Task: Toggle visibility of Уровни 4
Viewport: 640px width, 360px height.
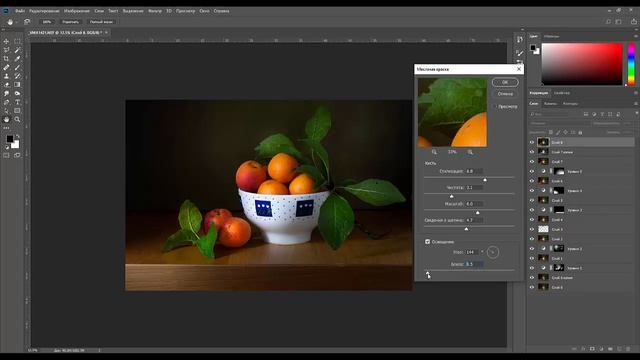Action: pyautogui.click(x=532, y=191)
